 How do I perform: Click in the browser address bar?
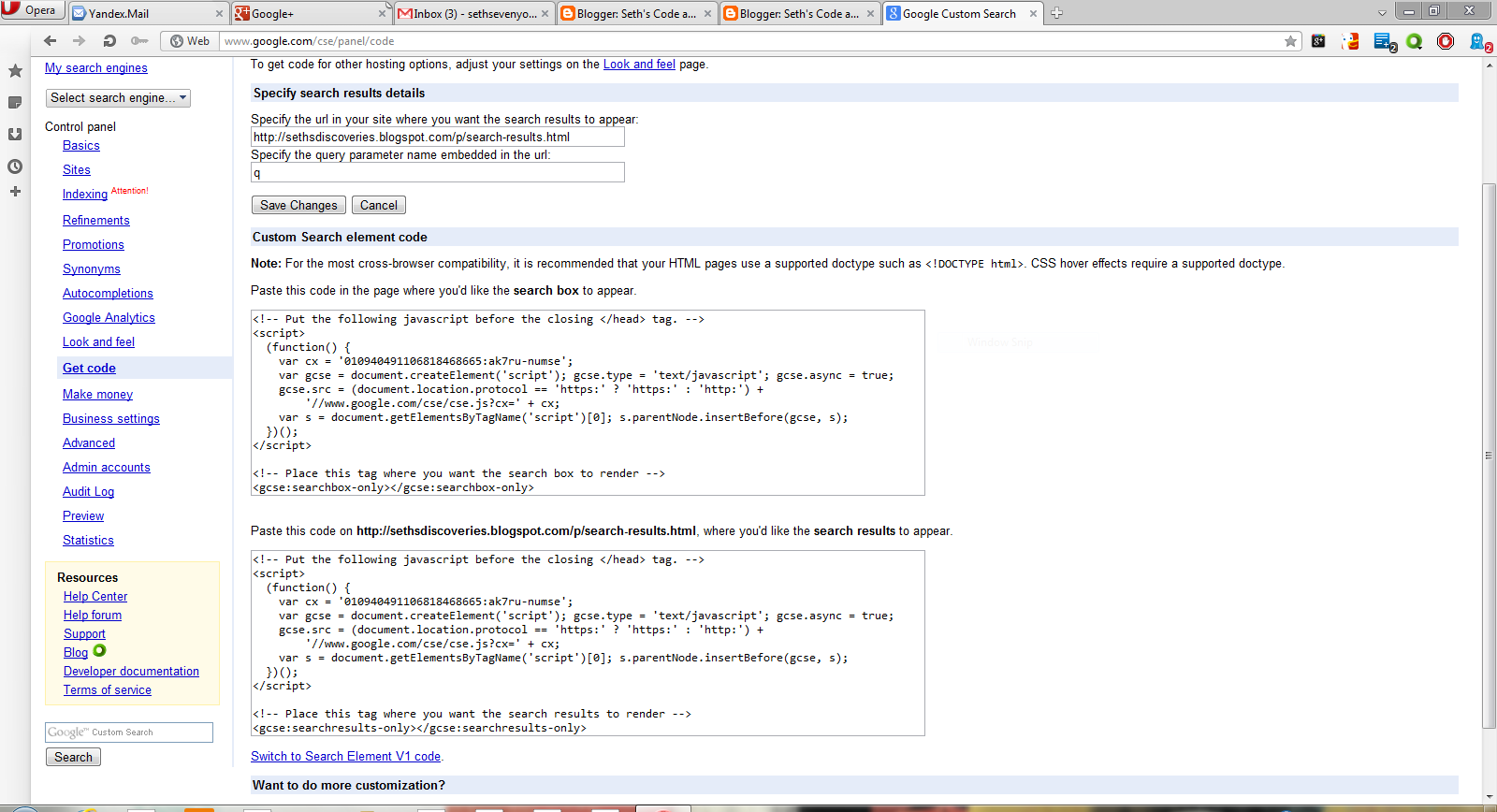[748, 41]
